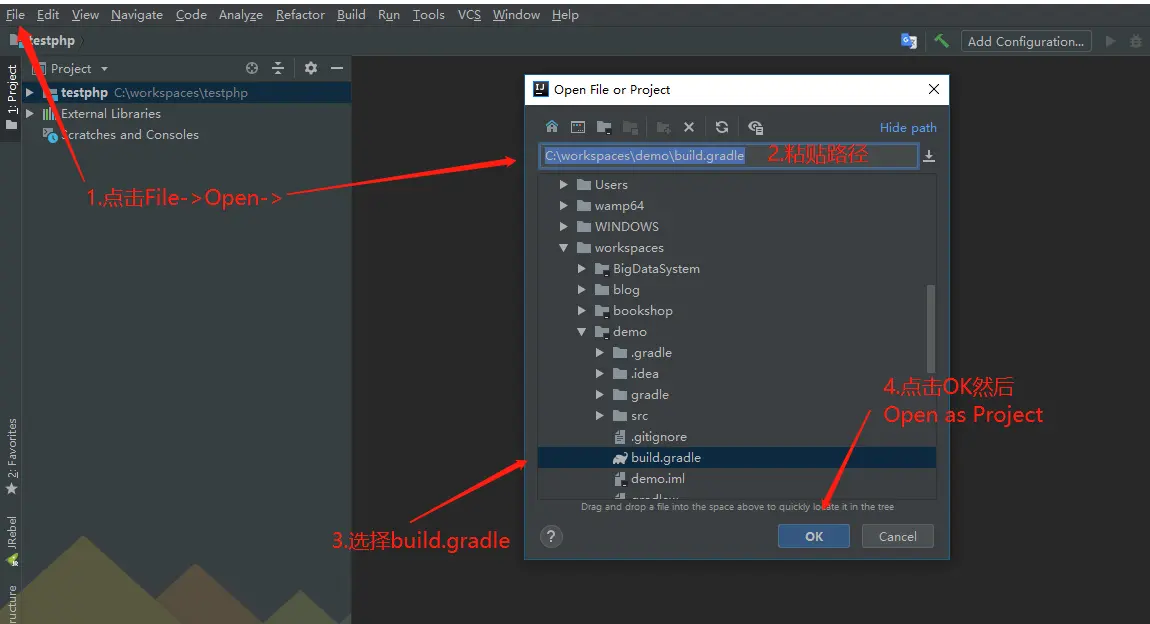Expand External Libraries node
1150x624 pixels.
coord(29,114)
